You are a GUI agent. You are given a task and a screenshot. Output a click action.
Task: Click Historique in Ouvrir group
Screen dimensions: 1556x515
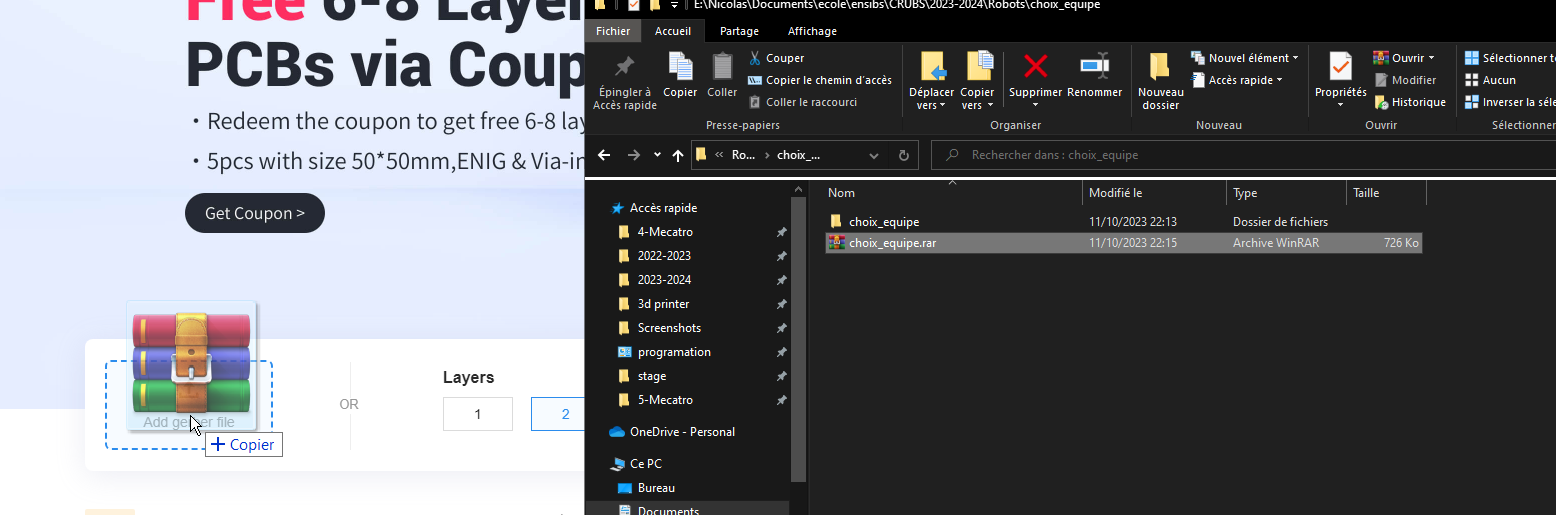pos(1410,102)
